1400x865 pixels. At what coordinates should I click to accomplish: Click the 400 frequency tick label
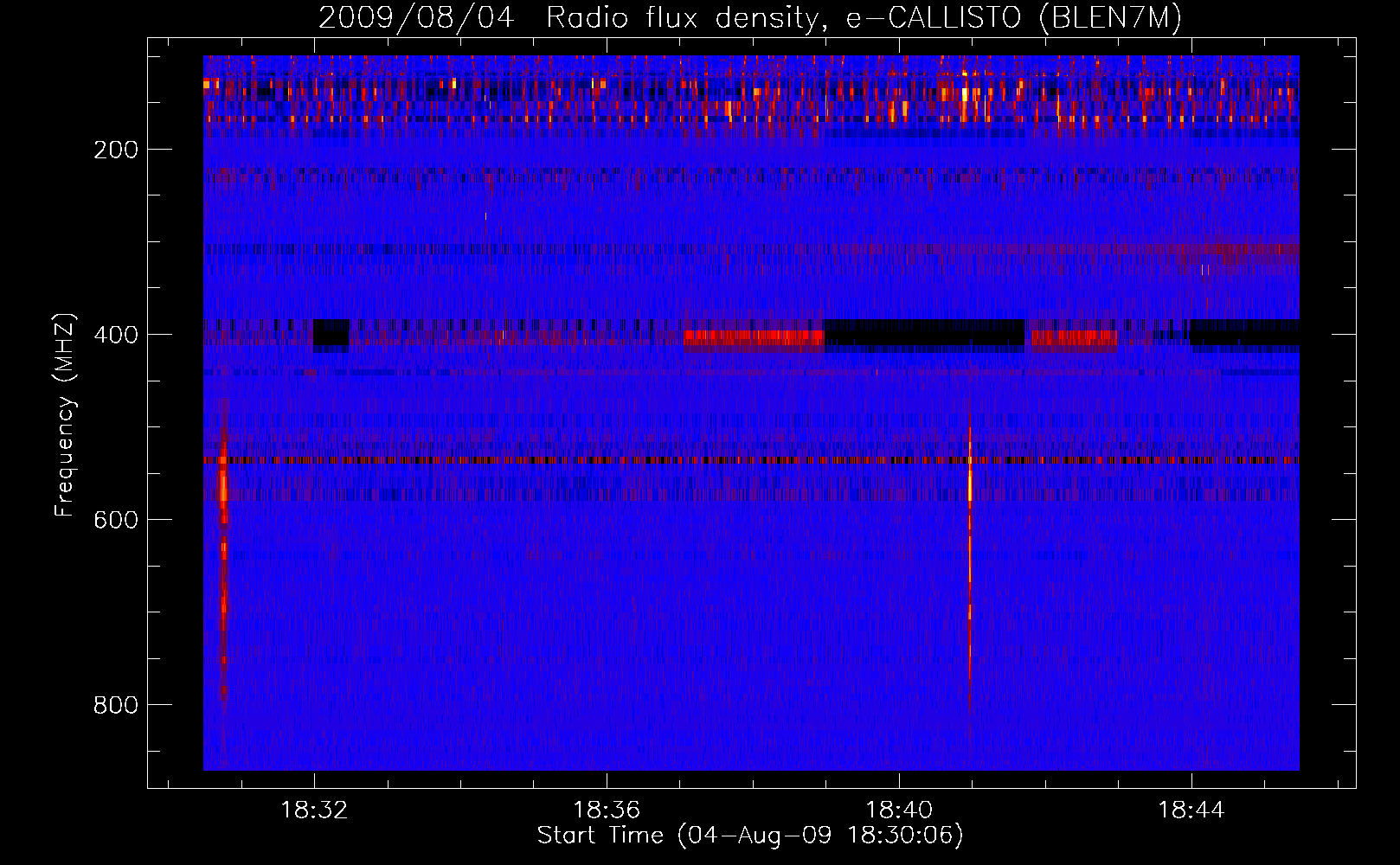pos(116,335)
